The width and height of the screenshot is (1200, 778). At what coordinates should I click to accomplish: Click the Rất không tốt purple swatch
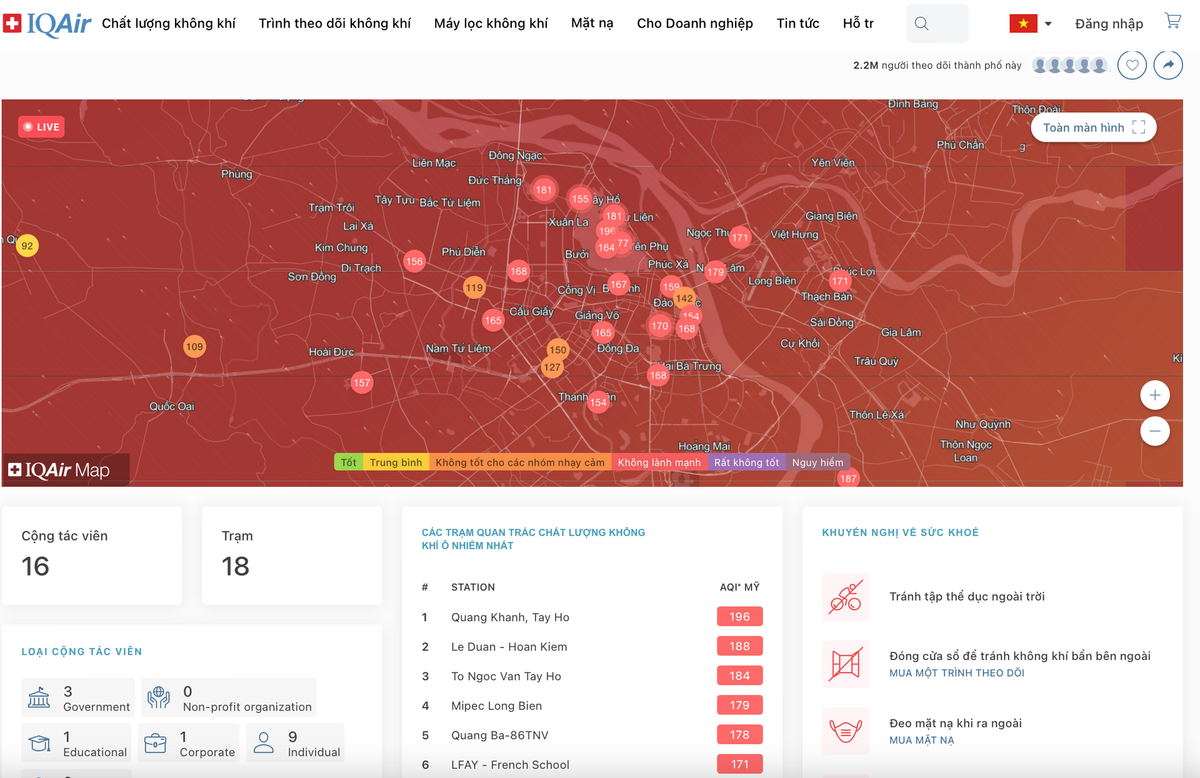pyautogui.click(x=746, y=462)
